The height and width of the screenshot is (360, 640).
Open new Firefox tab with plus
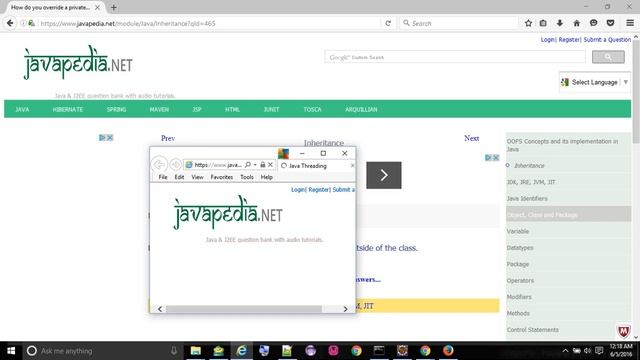tap(113, 7)
